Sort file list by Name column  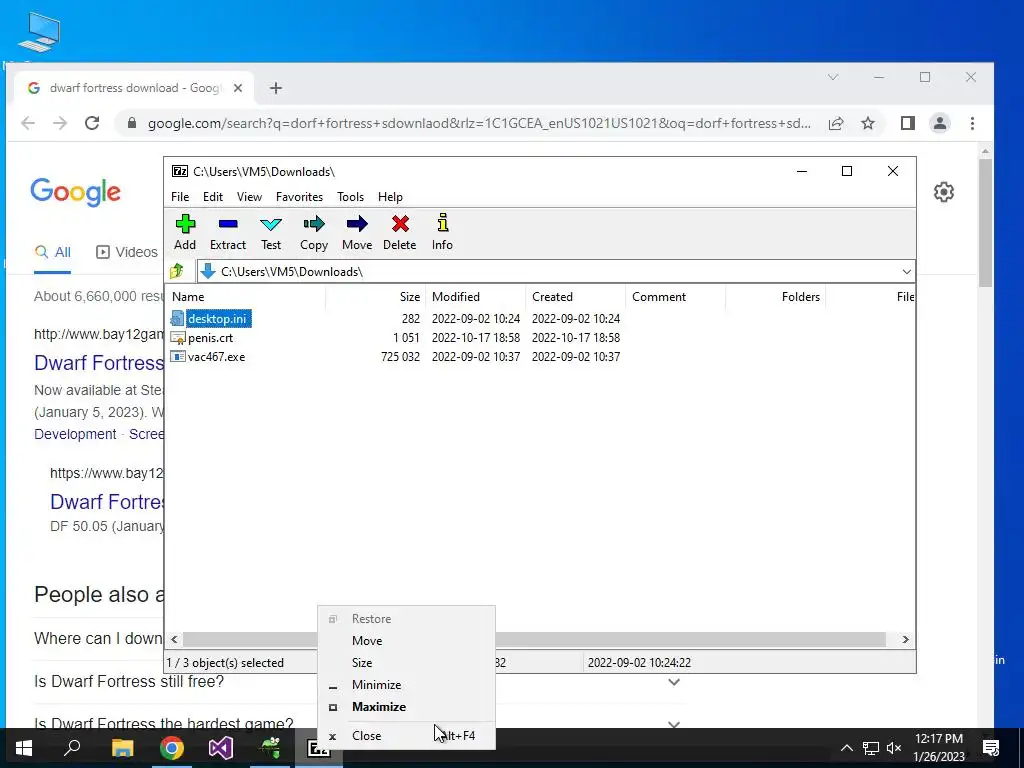click(x=247, y=296)
